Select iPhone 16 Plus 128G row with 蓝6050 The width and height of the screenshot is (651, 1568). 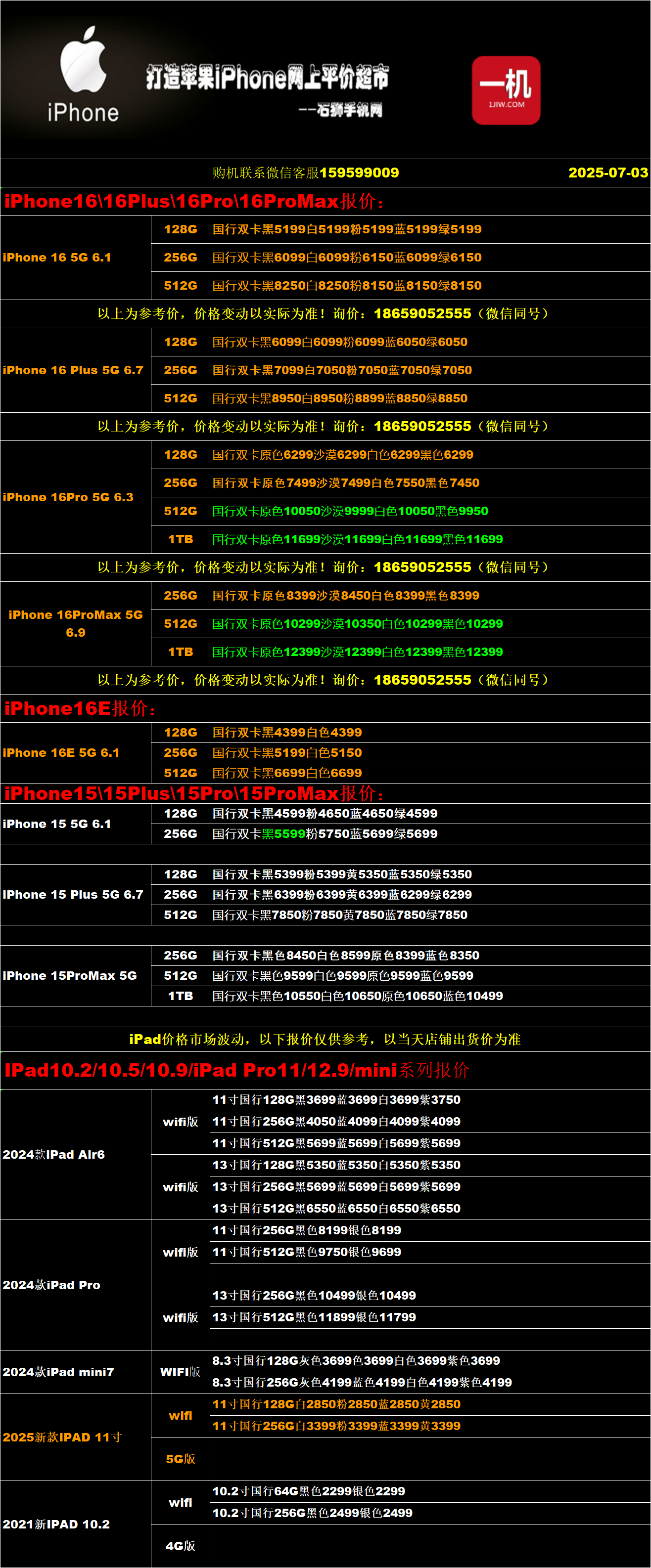(x=430, y=342)
